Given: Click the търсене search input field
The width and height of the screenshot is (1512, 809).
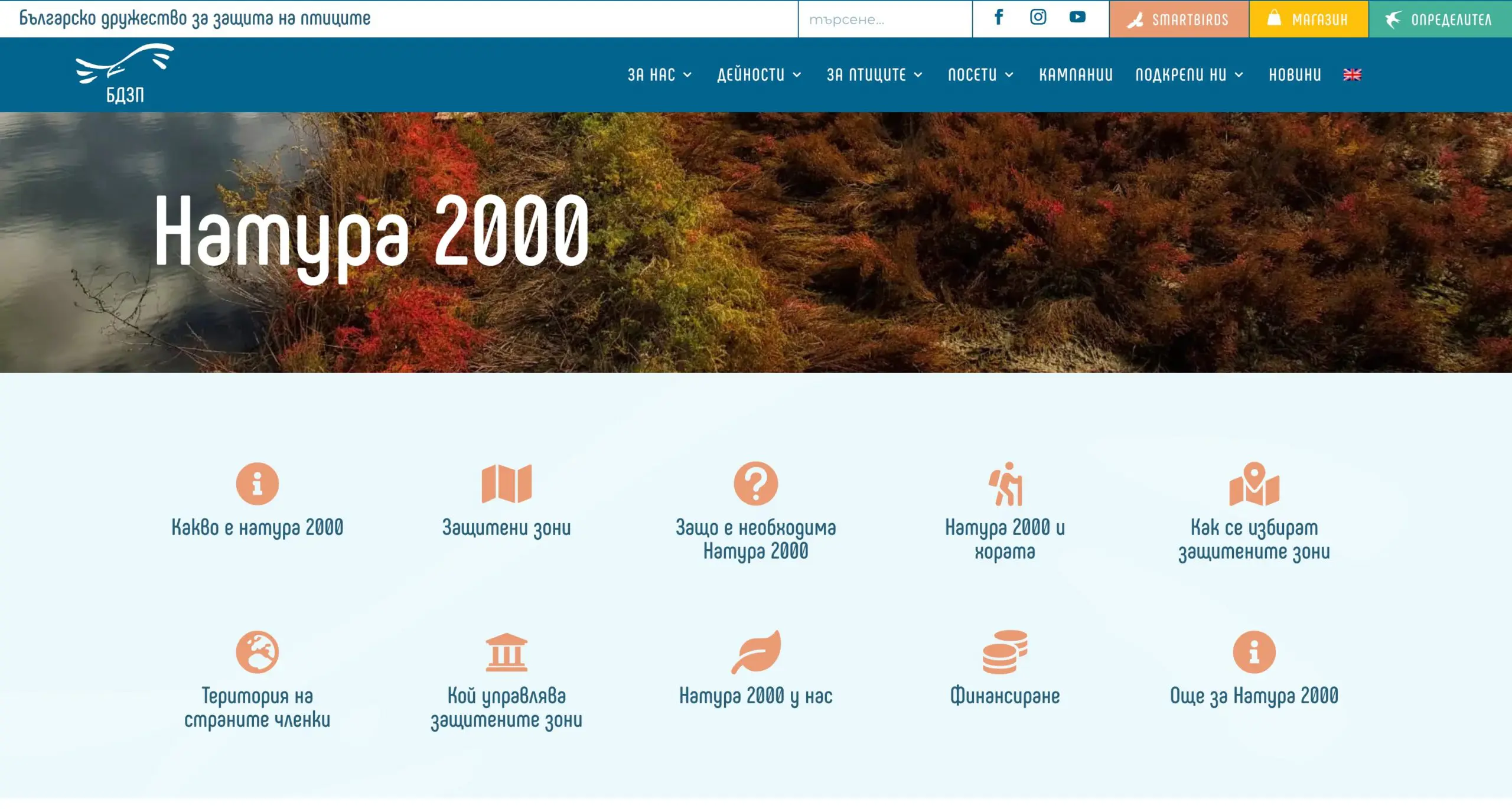Looking at the screenshot, I should click(x=884, y=19).
